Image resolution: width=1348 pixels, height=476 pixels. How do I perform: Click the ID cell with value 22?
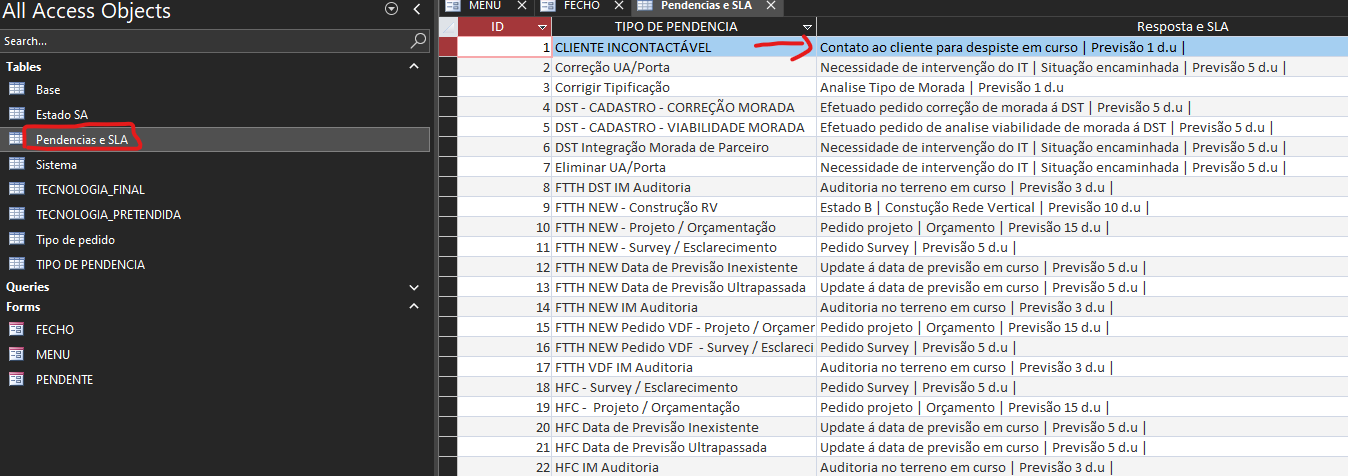coord(505,467)
